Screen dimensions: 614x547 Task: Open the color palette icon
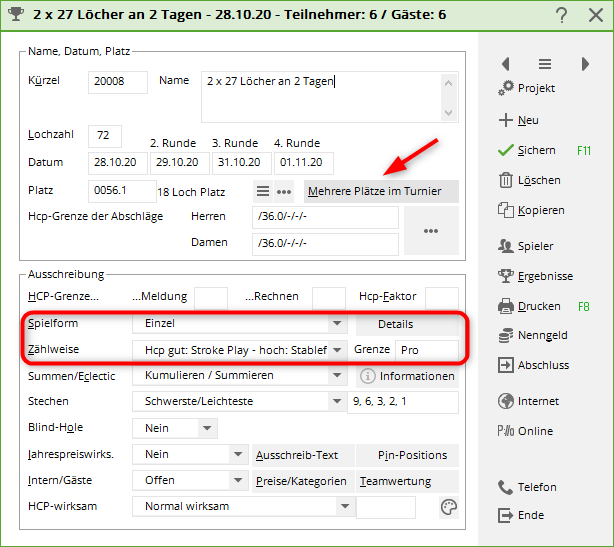[x=448, y=507]
